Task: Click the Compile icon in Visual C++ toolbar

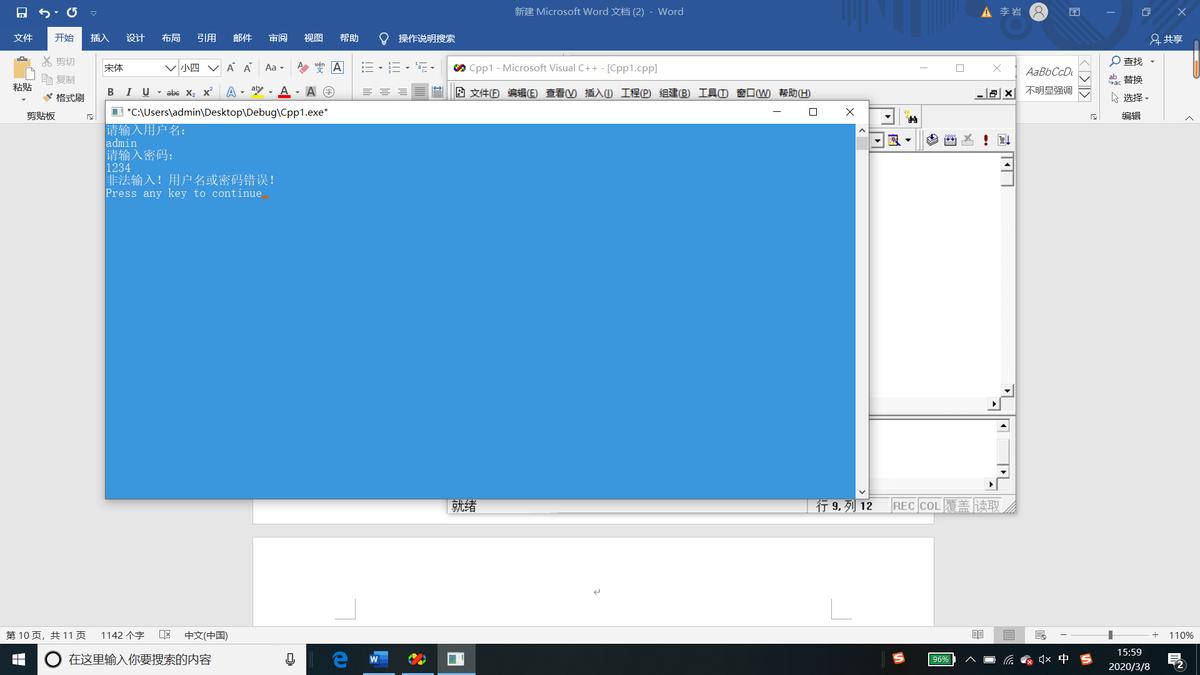Action: click(x=932, y=140)
